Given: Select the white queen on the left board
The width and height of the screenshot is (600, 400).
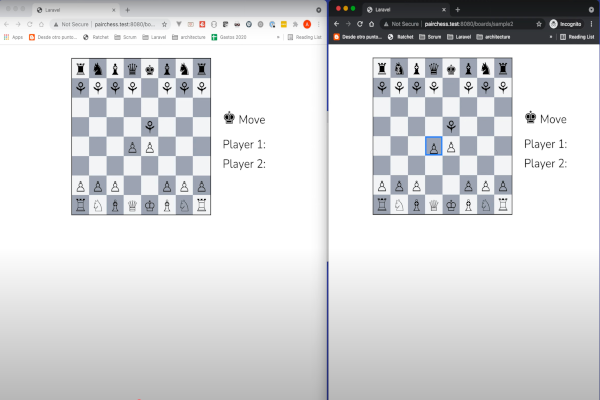Looking at the screenshot, I should tap(132, 205).
